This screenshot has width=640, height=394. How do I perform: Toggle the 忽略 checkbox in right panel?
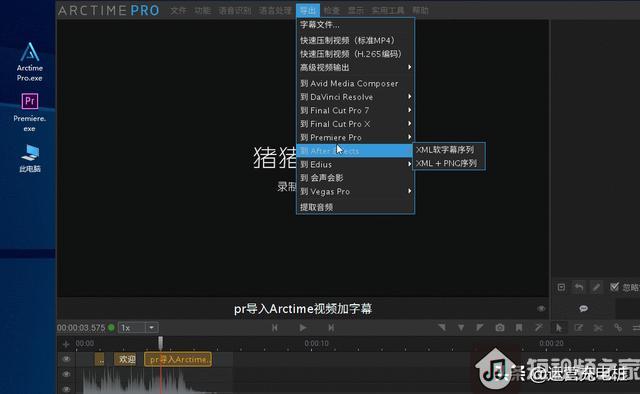click(614, 287)
